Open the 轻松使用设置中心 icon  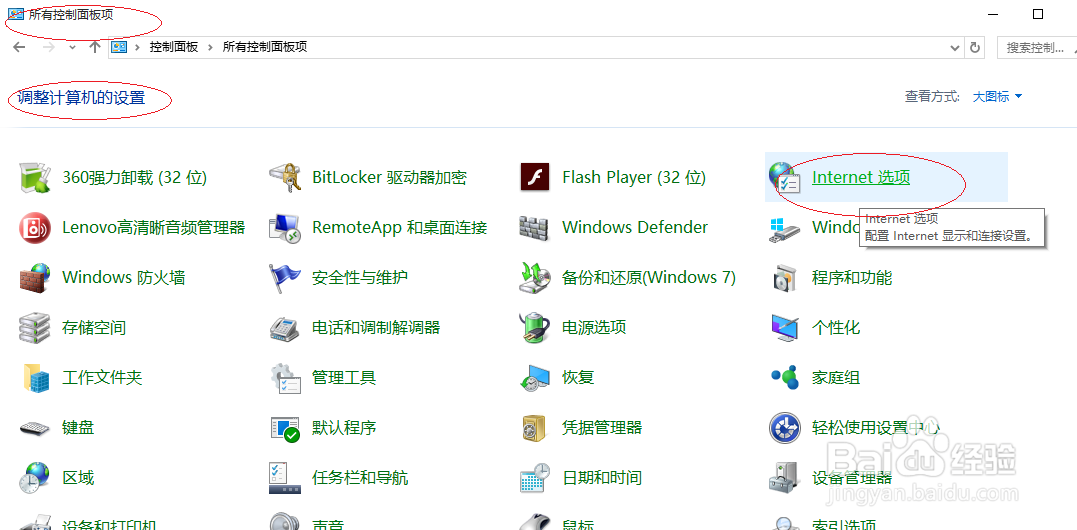(x=784, y=428)
